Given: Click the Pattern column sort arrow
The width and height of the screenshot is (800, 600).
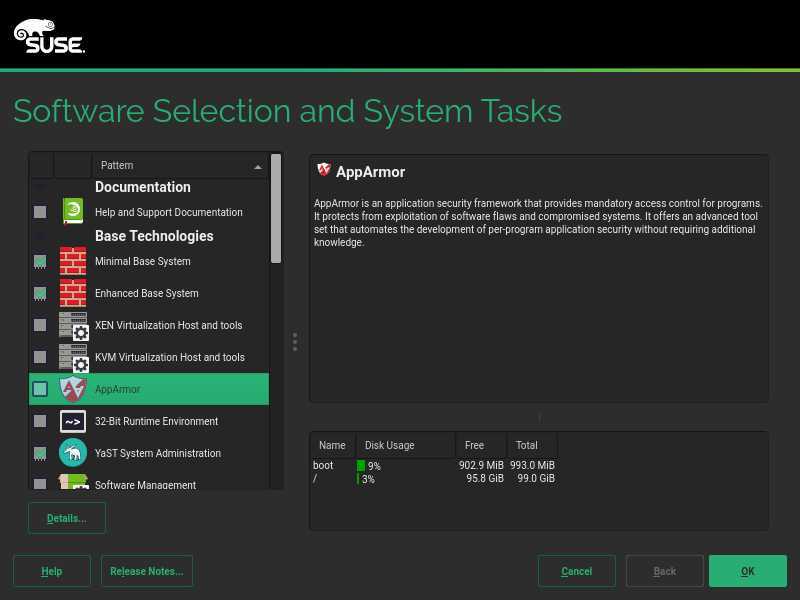Looking at the screenshot, I should 258,167.
